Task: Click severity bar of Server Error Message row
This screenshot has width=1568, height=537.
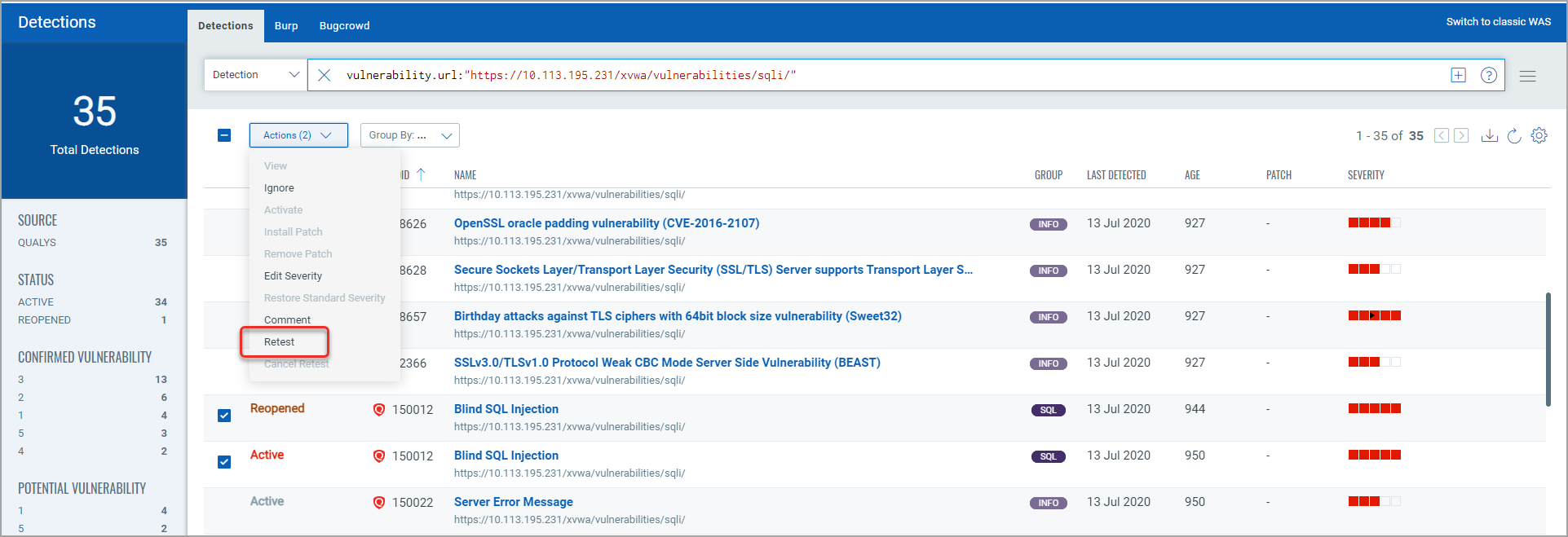Action: [1374, 501]
